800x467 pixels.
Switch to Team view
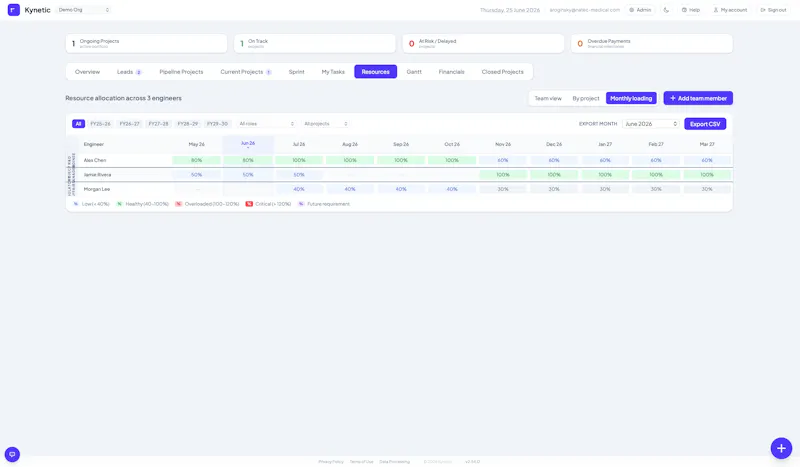pos(548,98)
